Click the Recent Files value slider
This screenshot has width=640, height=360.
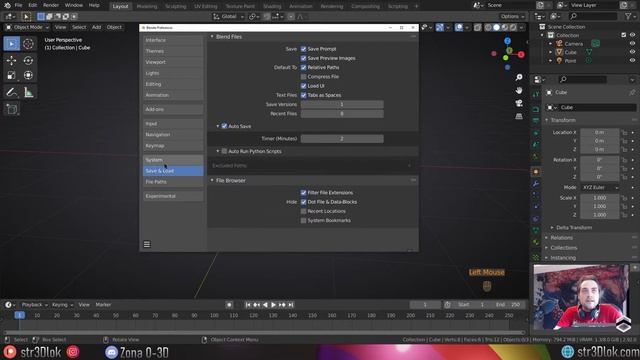342,114
